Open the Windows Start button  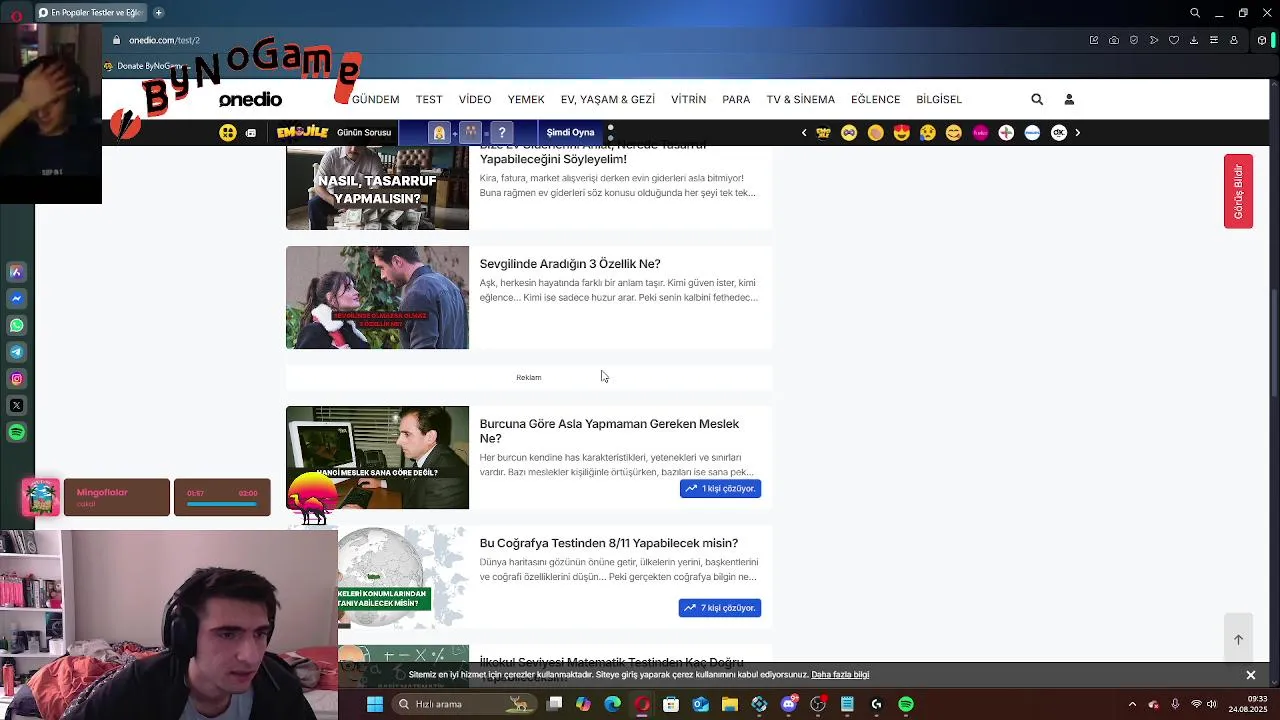tap(374, 704)
